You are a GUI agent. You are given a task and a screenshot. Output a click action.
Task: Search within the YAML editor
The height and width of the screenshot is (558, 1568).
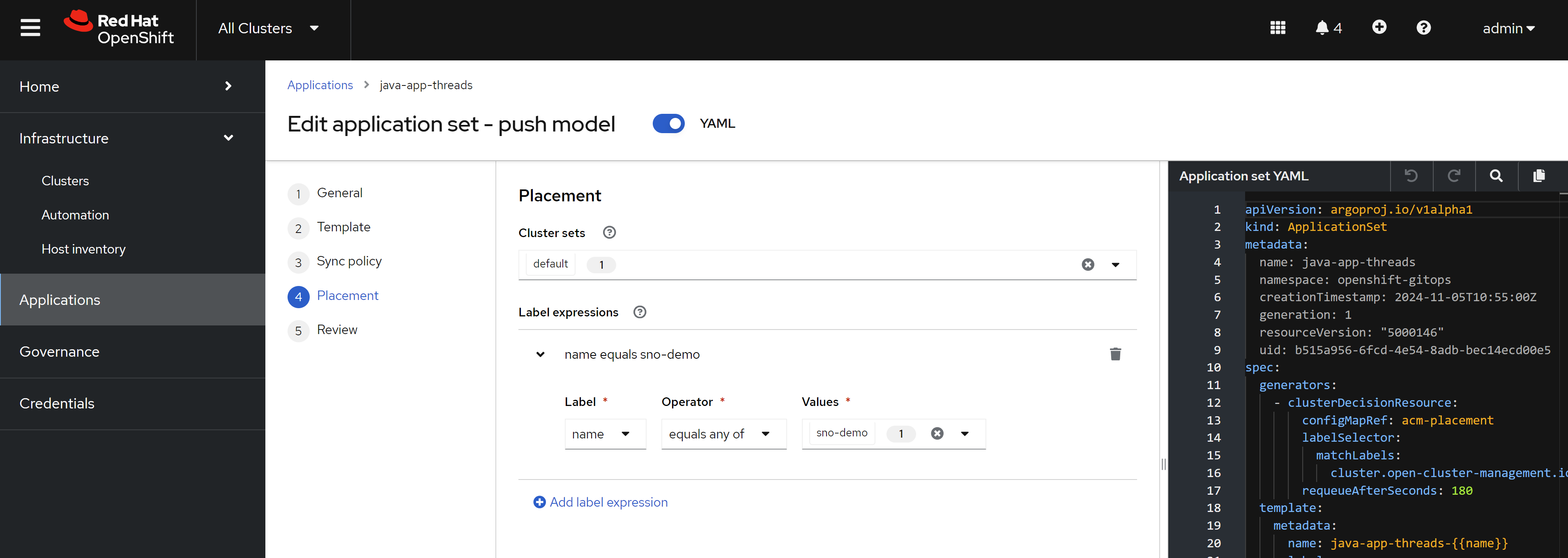[x=1496, y=176]
